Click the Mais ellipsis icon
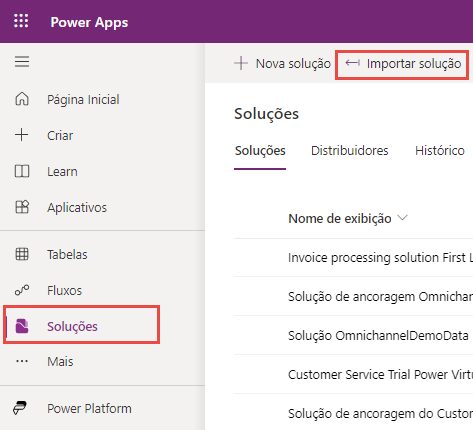473x430 pixels. (22, 361)
